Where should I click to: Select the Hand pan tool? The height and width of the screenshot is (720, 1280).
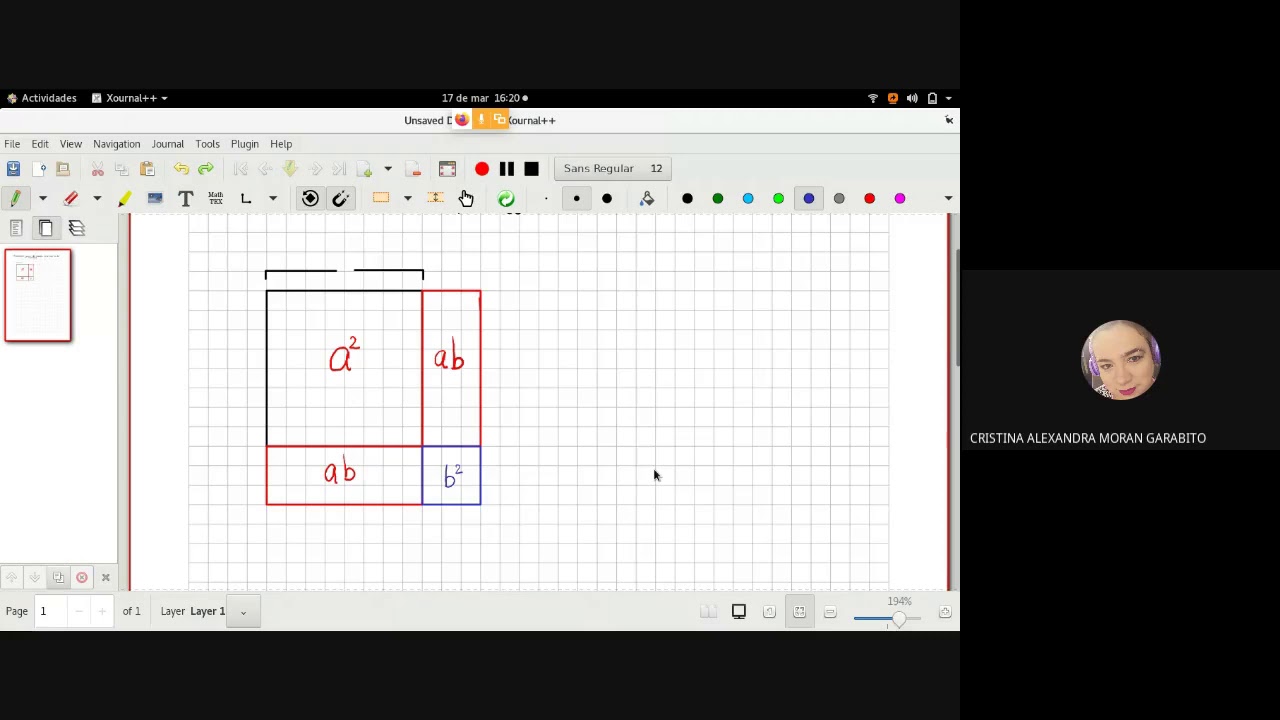pyautogui.click(x=466, y=198)
